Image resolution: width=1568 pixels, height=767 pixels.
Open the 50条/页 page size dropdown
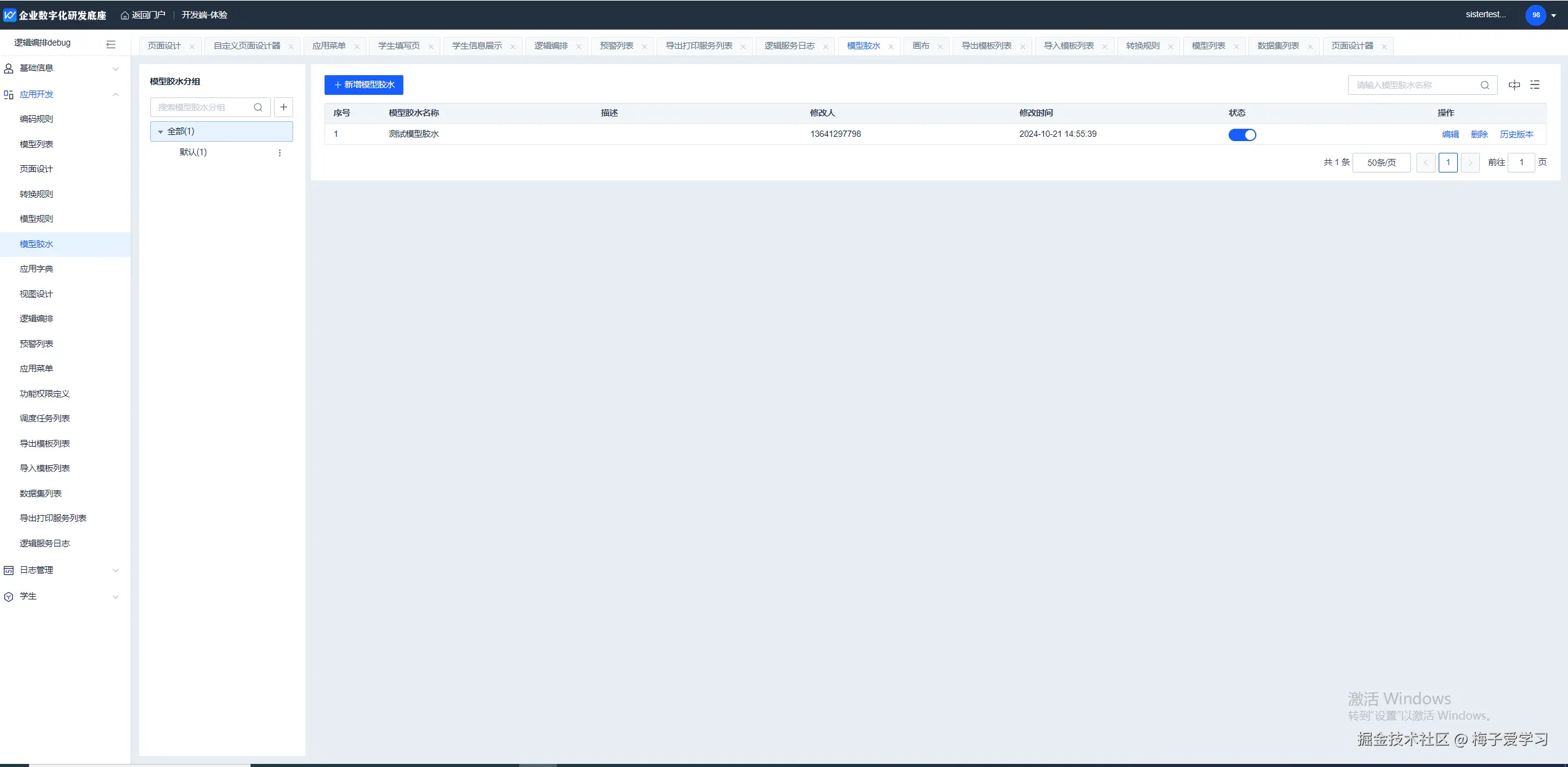[1381, 163]
